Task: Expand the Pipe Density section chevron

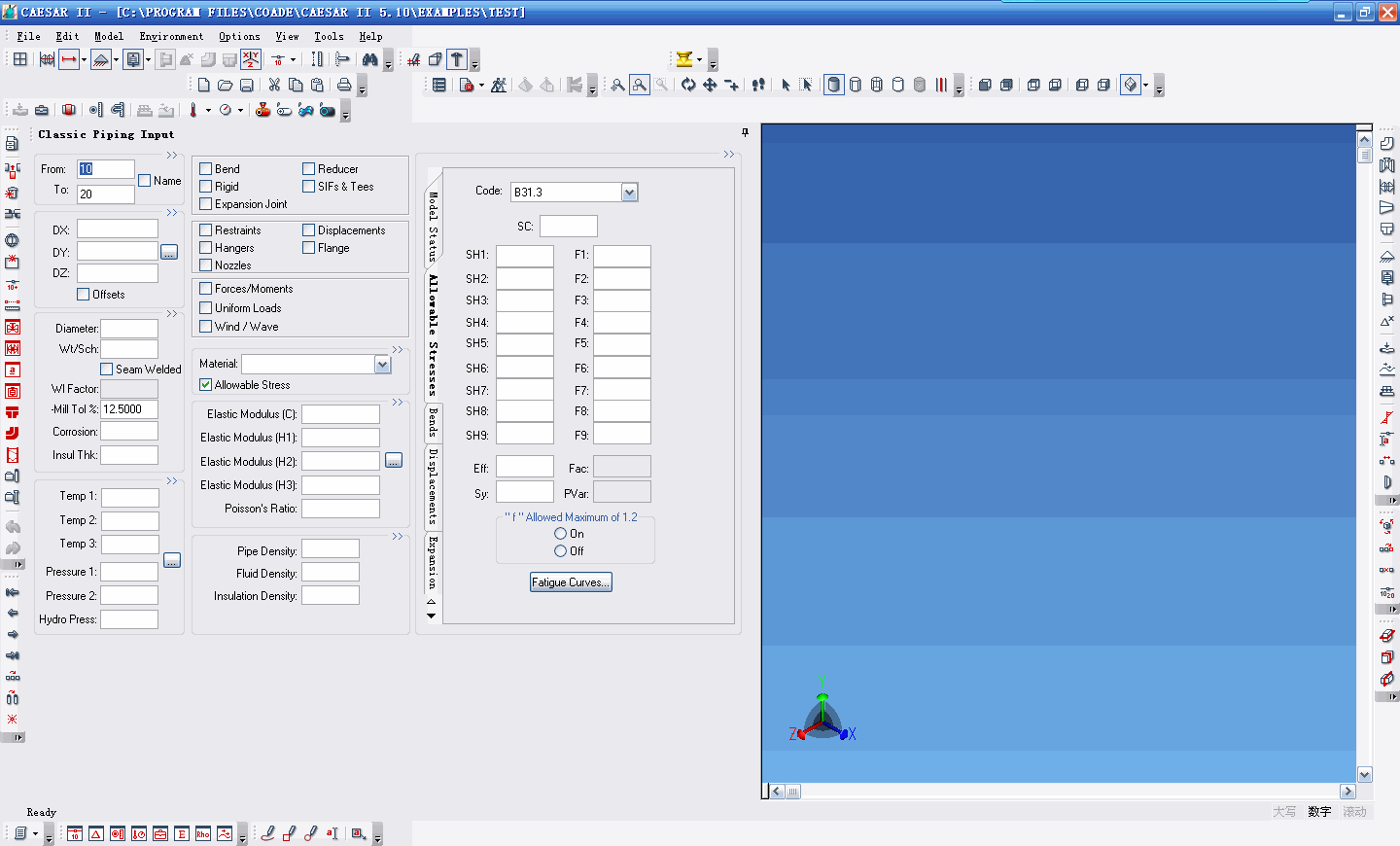Action: click(398, 536)
